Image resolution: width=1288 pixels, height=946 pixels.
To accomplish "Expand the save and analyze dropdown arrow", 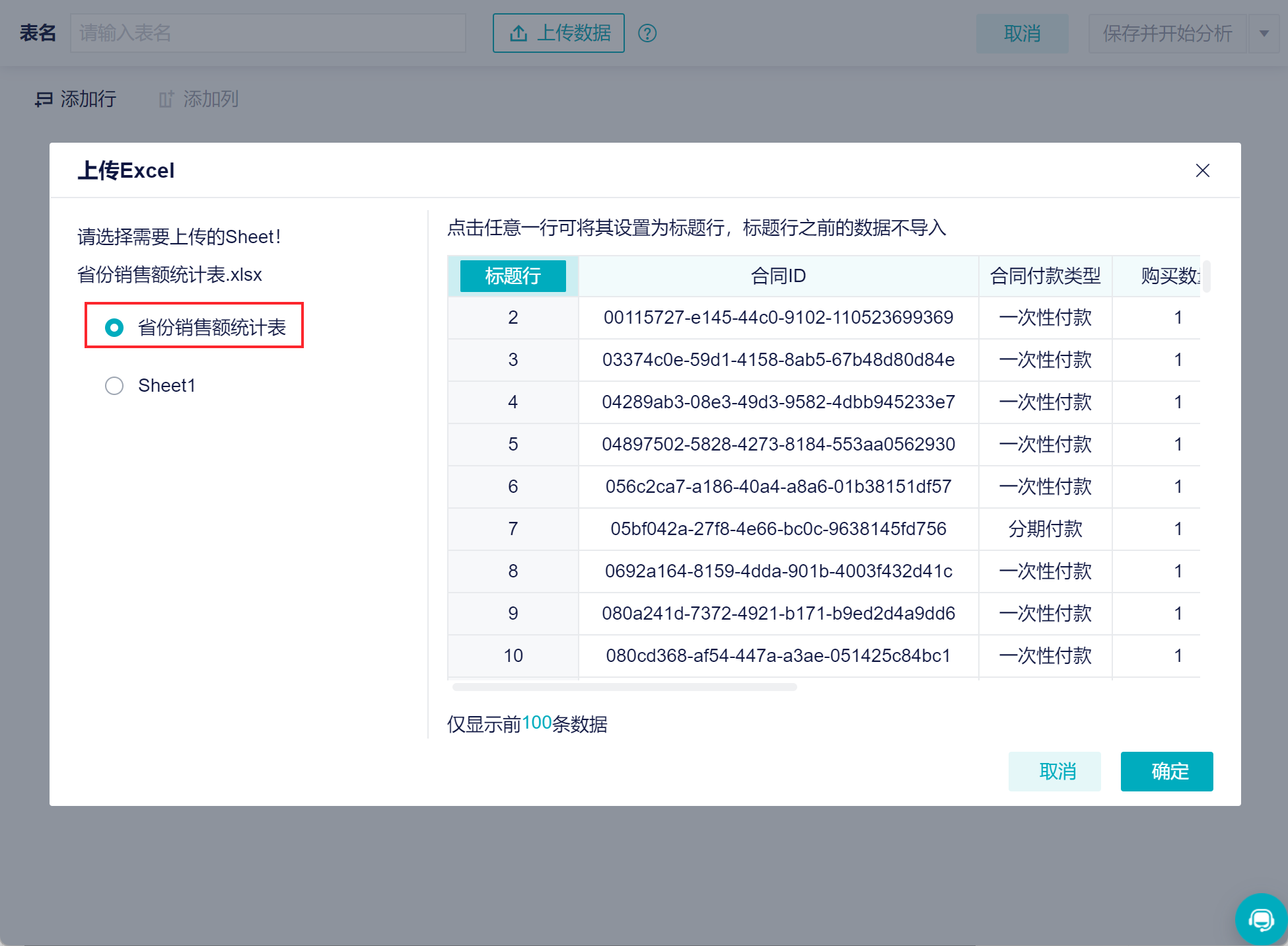I will (x=1264, y=33).
